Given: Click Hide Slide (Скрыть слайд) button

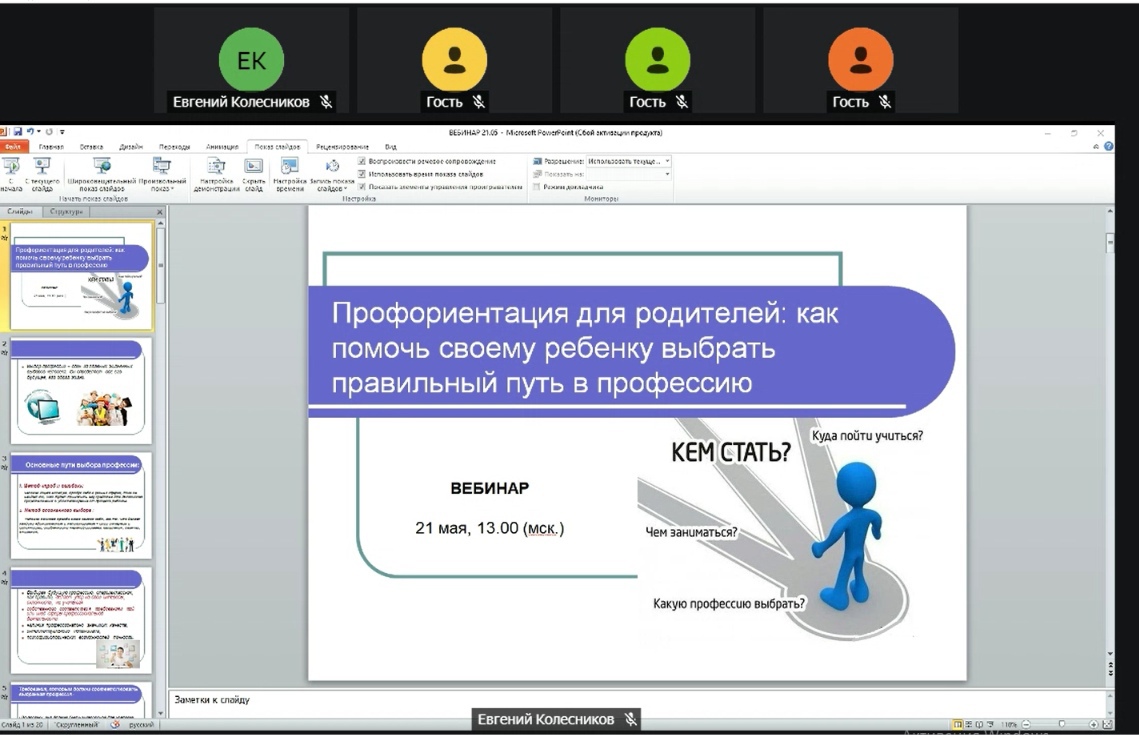Looking at the screenshot, I should 254,174.
